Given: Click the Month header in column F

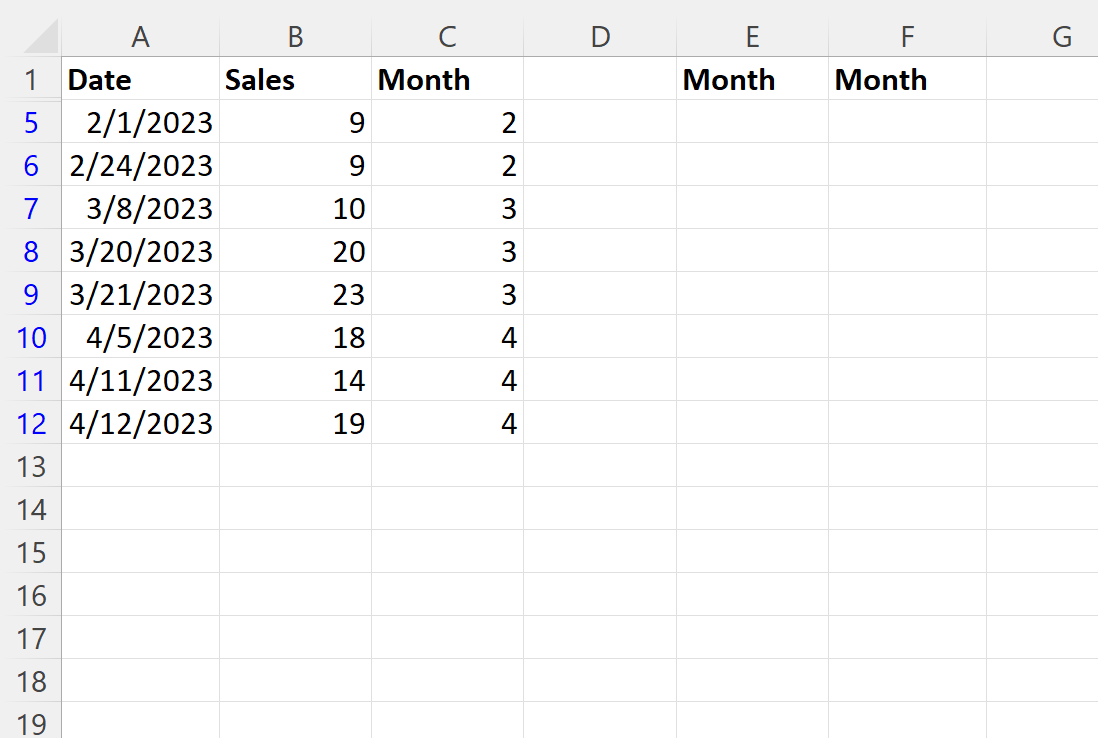Looking at the screenshot, I should (908, 79).
